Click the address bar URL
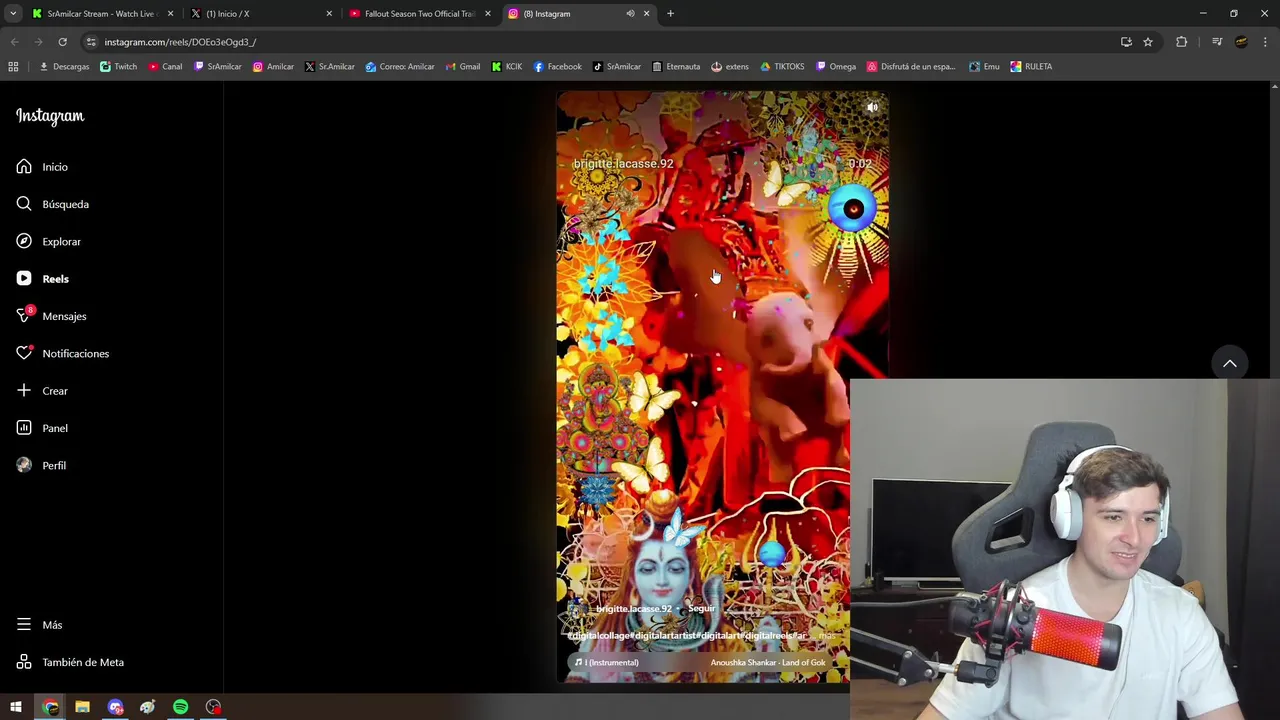This screenshot has height=720, width=1280. [180, 42]
